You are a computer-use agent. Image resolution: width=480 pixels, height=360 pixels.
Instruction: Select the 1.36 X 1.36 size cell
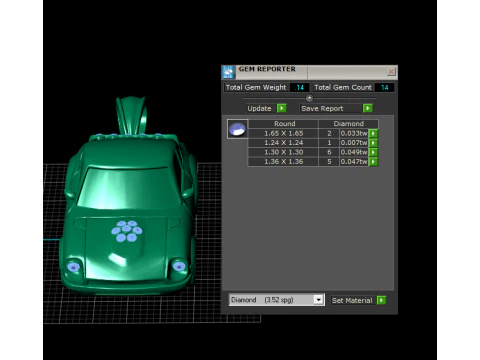pos(284,162)
